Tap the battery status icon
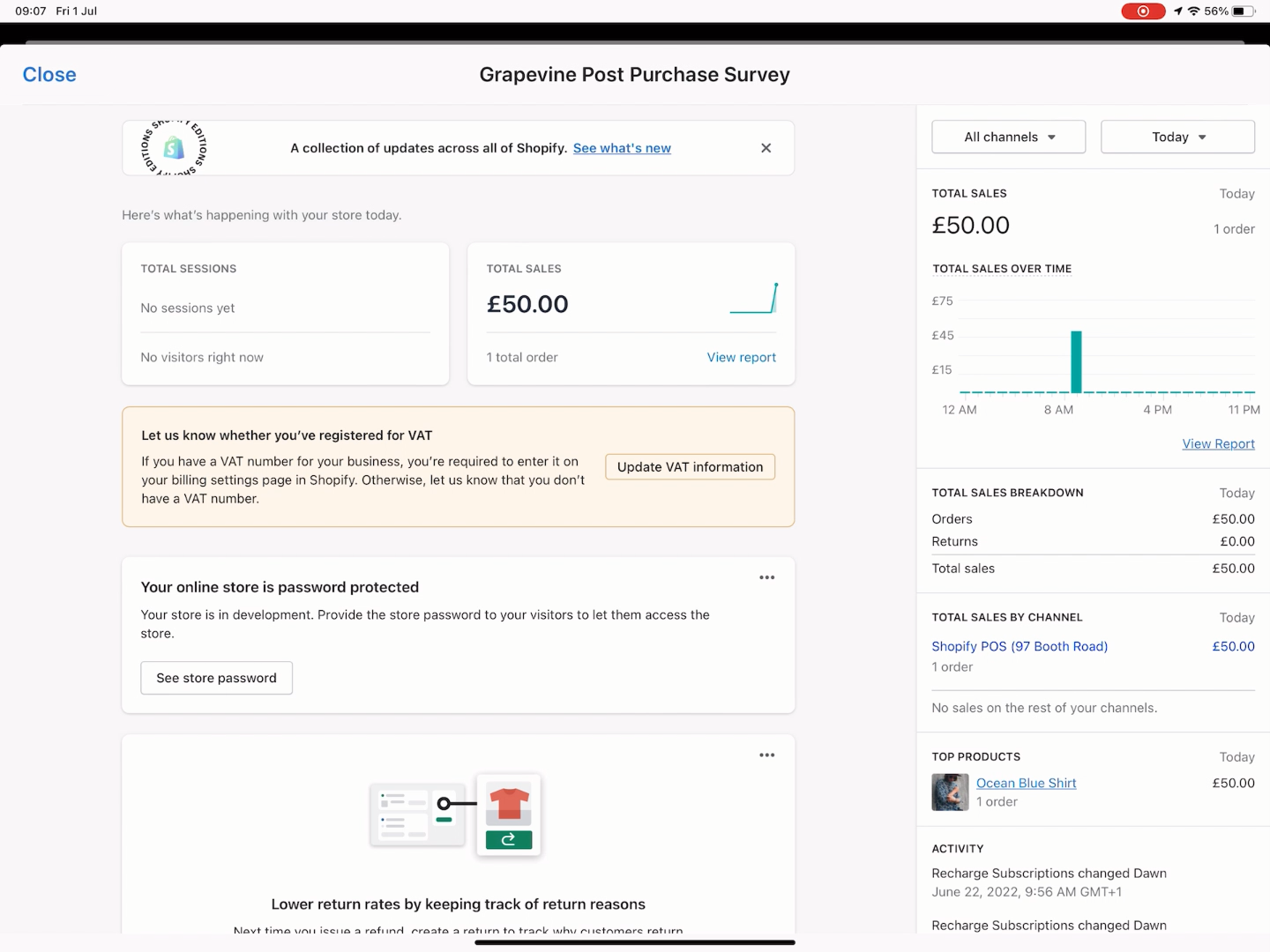The width and height of the screenshot is (1270, 952). (1242, 11)
